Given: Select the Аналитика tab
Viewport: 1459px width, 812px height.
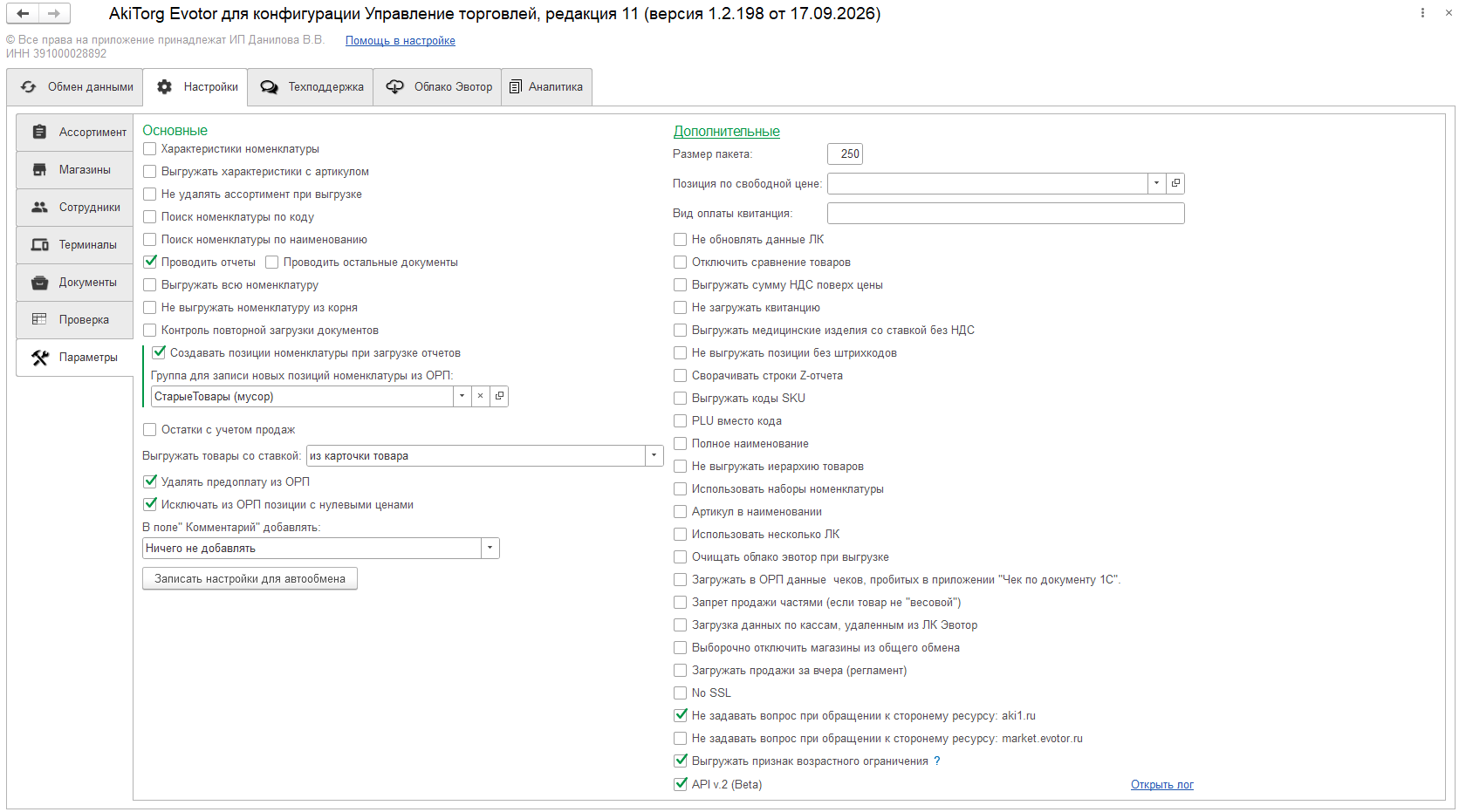Looking at the screenshot, I should tap(547, 87).
